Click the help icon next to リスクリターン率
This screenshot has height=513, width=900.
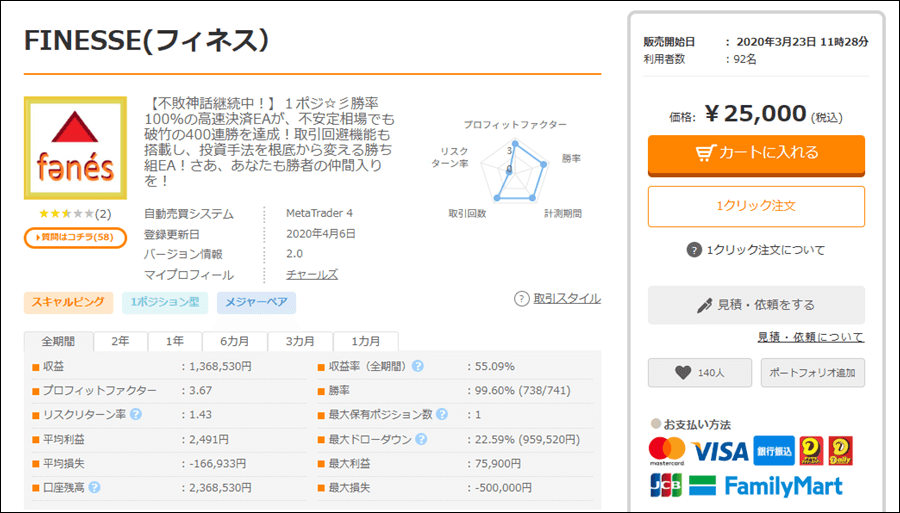tap(135, 414)
